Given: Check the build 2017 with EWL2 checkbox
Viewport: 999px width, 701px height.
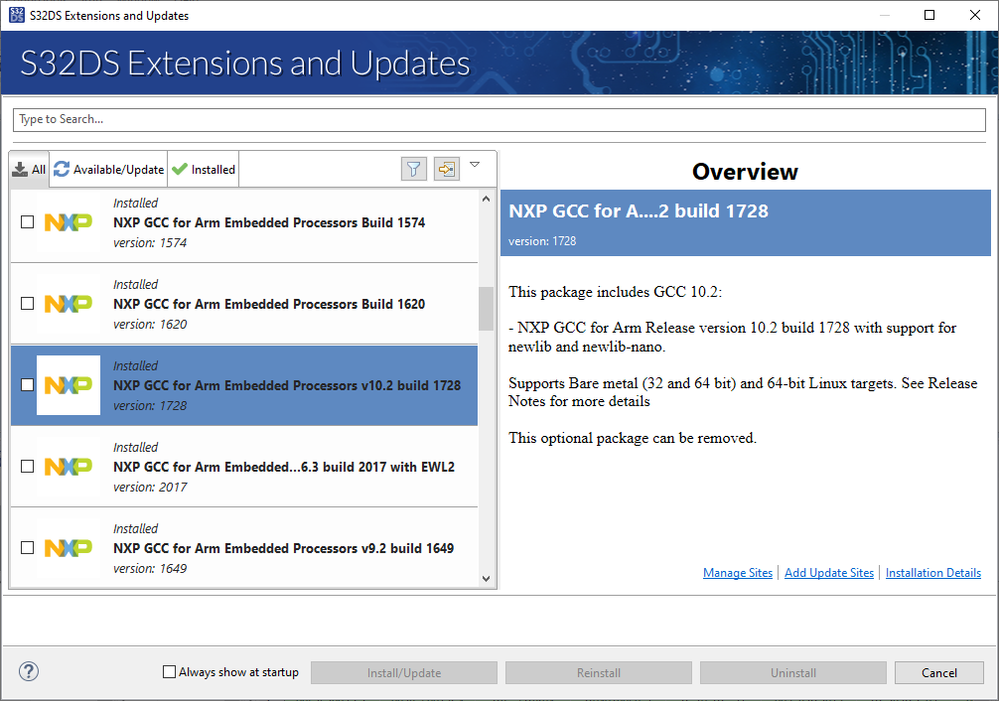Looking at the screenshot, I should tap(27, 466).
